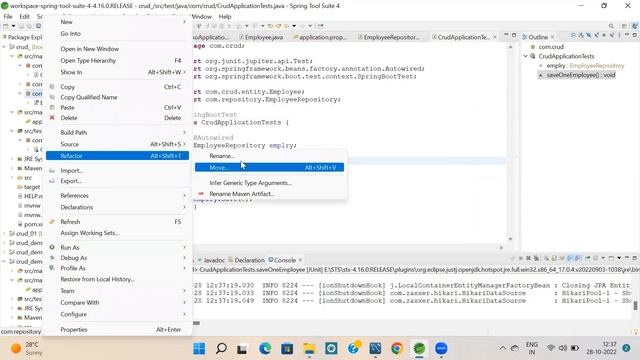Minimize the editor area button
The image size is (640, 360).
coord(506,36)
